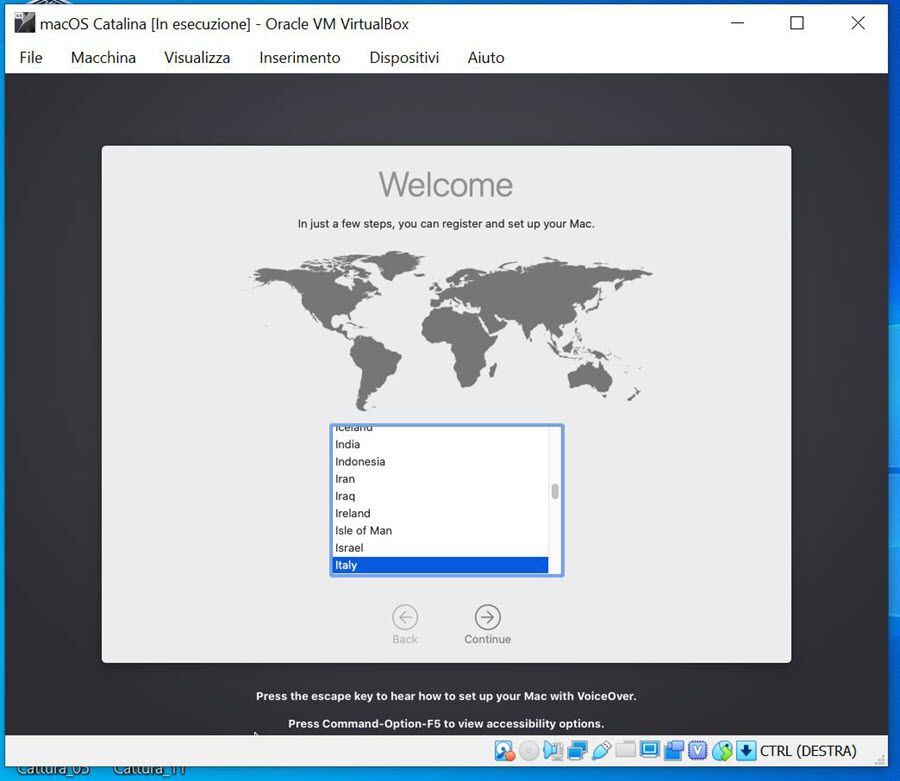Screen dimensions: 900x781
Task: Click the virtualization features chip icon
Action: (x=696, y=750)
